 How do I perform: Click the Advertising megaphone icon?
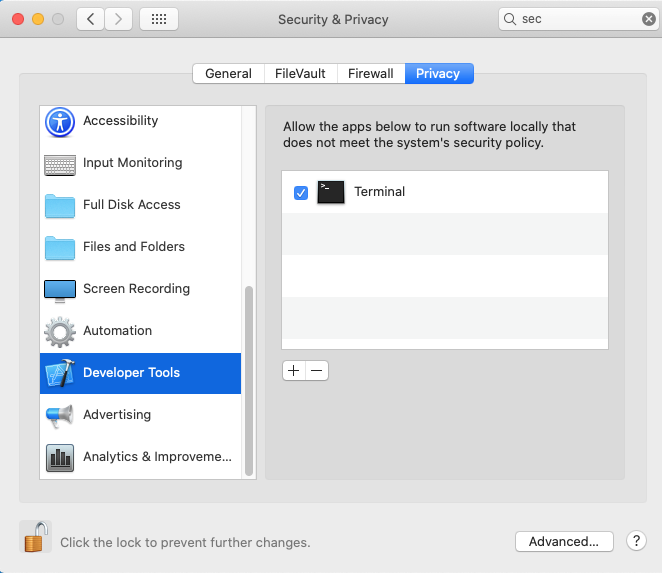60,415
